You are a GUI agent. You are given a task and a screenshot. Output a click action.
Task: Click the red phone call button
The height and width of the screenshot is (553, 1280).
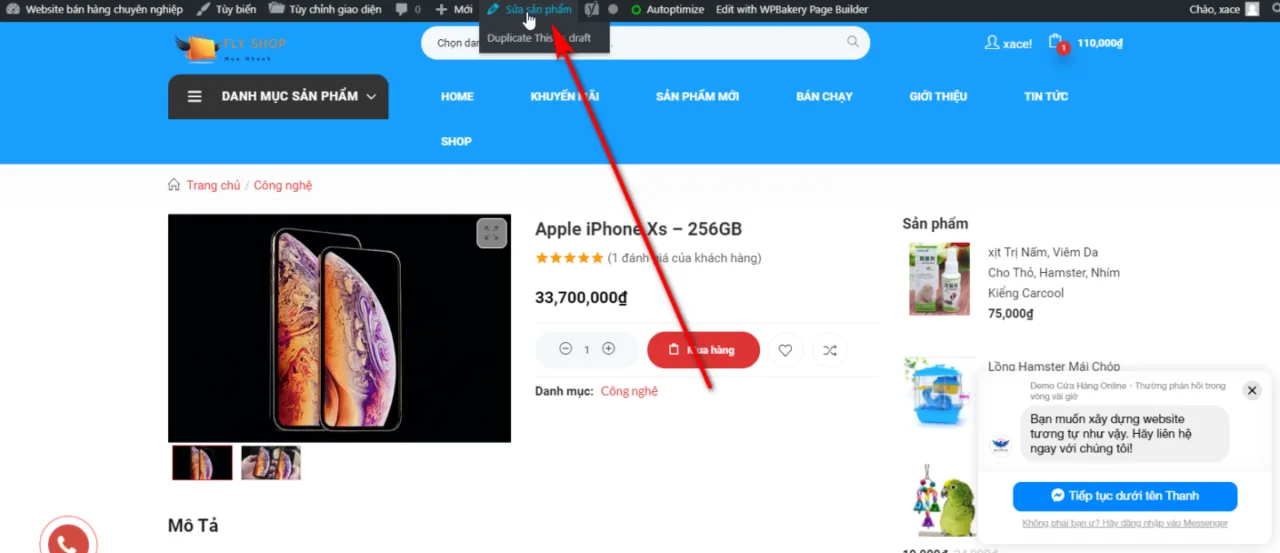[x=68, y=542]
